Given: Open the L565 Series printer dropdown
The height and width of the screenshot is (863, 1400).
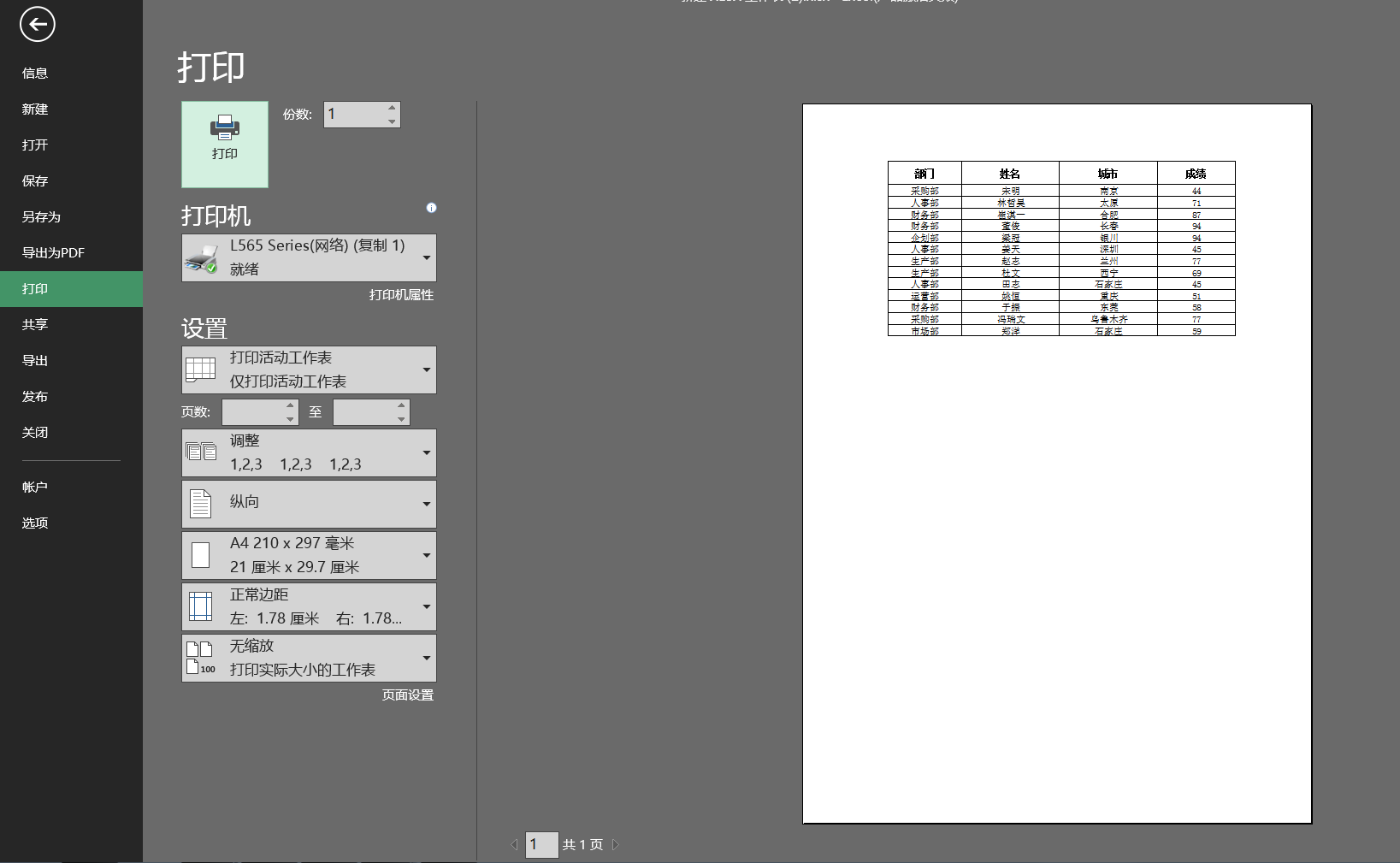Looking at the screenshot, I should pos(309,257).
